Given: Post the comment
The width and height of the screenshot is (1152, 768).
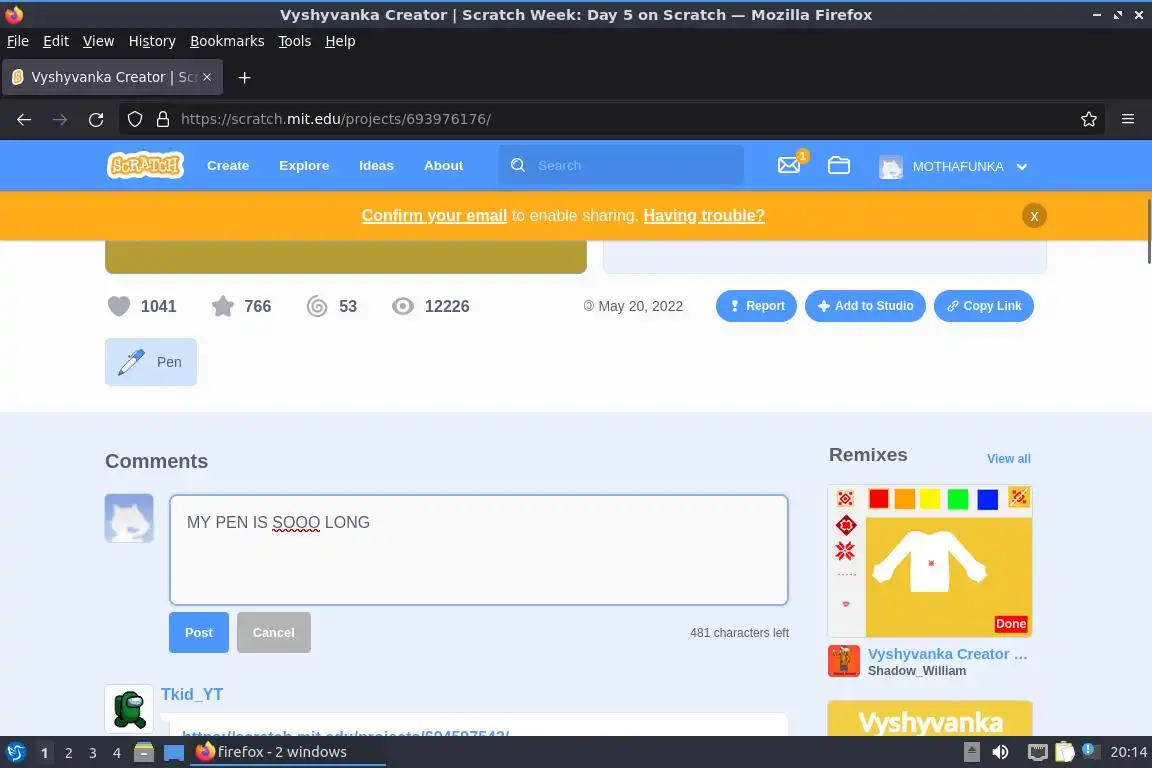Looking at the screenshot, I should [x=198, y=632].
